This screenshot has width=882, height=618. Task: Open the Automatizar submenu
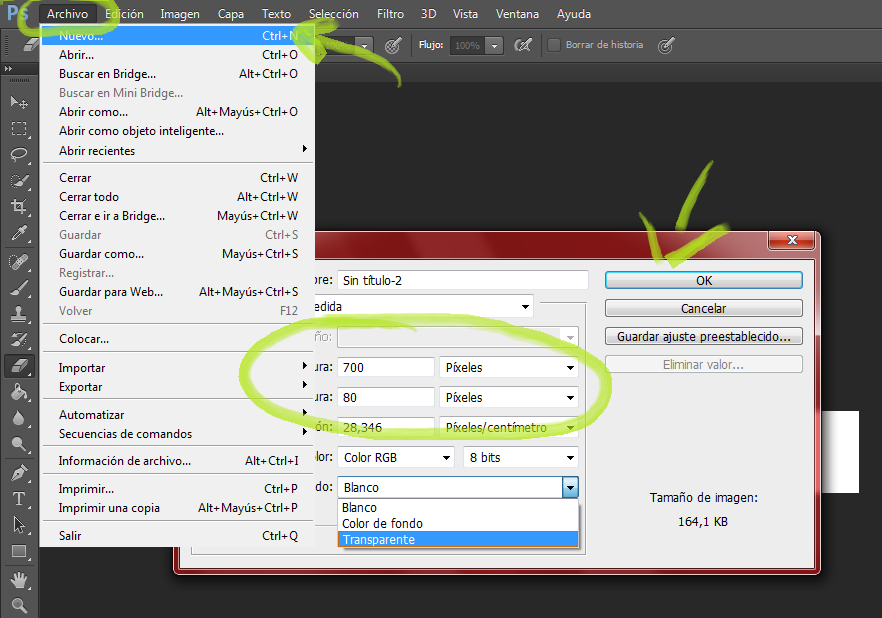pos(178,415)
